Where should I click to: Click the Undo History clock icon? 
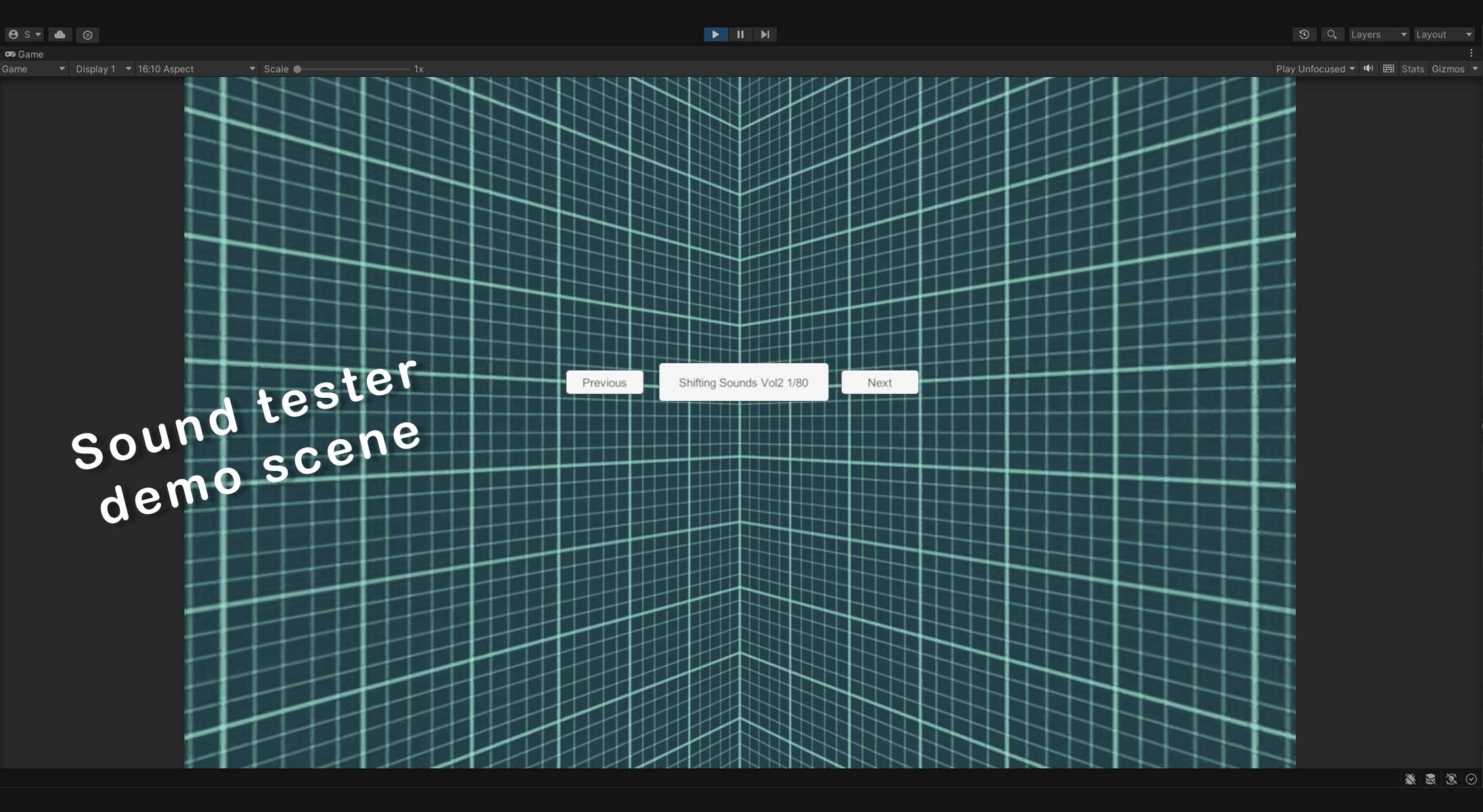[1304, 35]
